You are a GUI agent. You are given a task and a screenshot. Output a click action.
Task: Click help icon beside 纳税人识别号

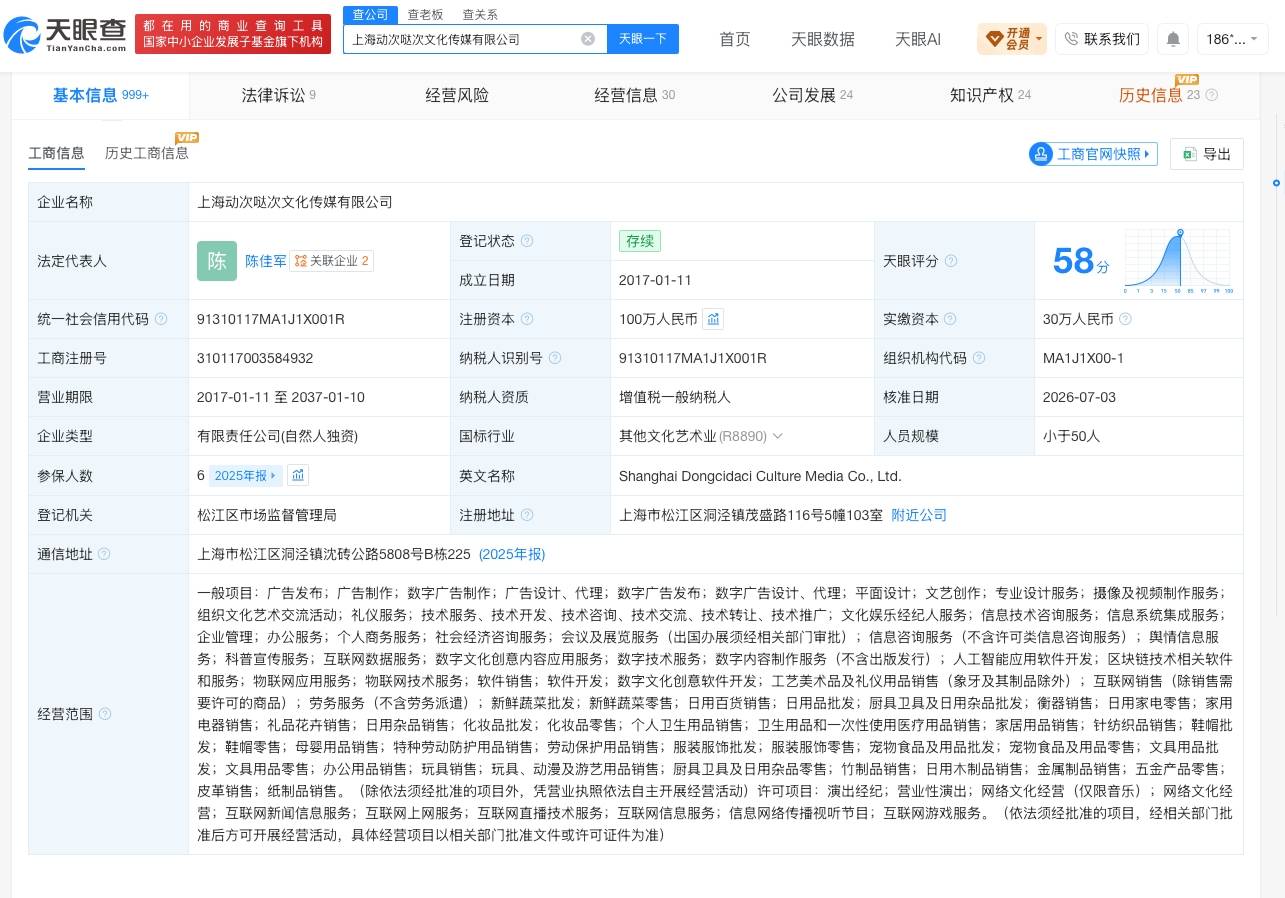(555, 358)
